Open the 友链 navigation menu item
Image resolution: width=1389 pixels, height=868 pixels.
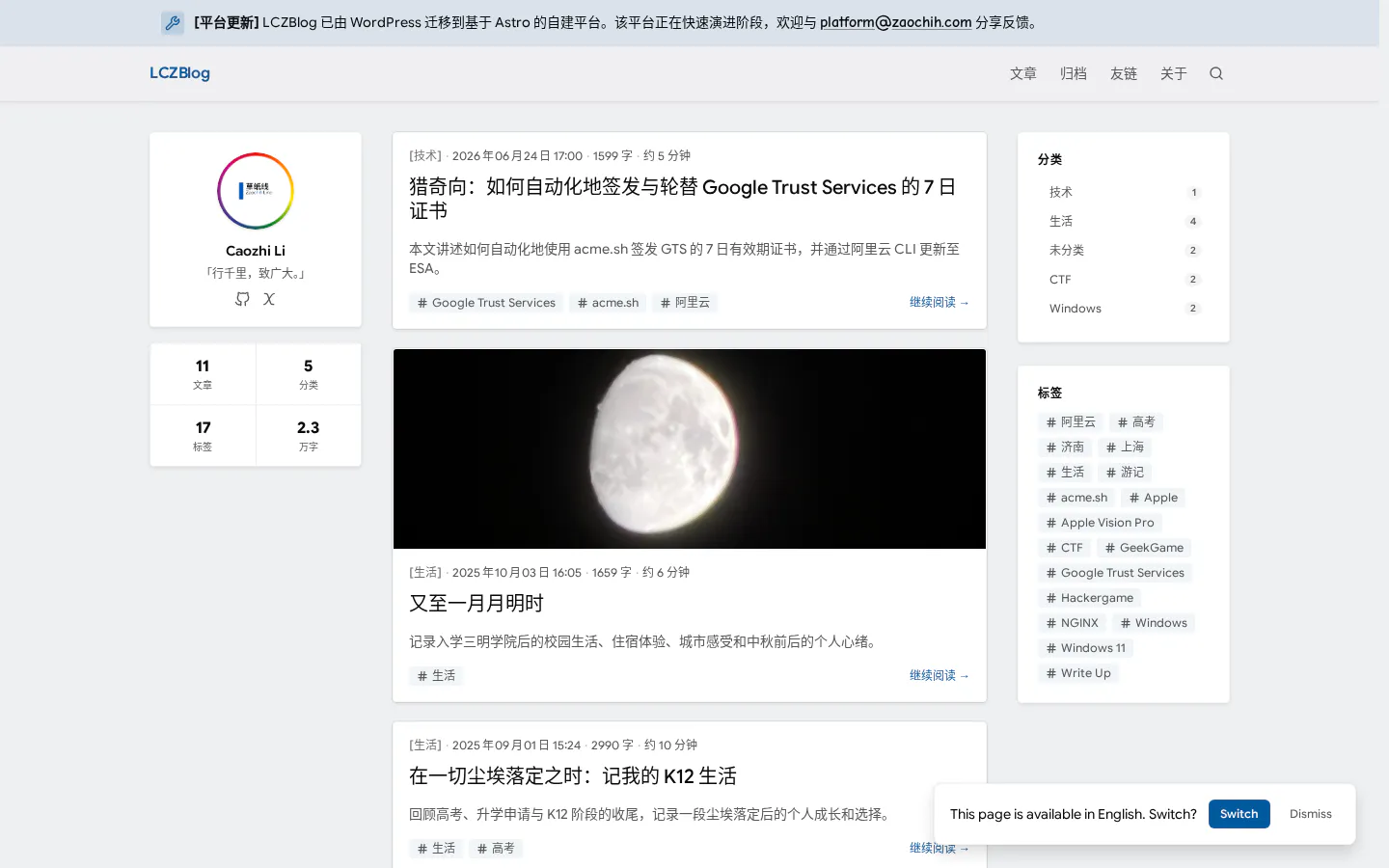pyautogui.click(x=1124, y=73)
